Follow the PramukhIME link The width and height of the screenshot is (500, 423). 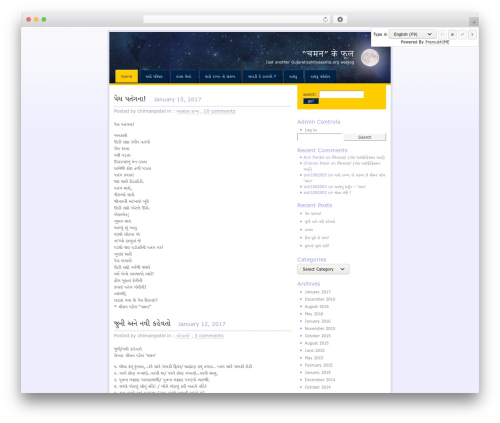point(437,42)
